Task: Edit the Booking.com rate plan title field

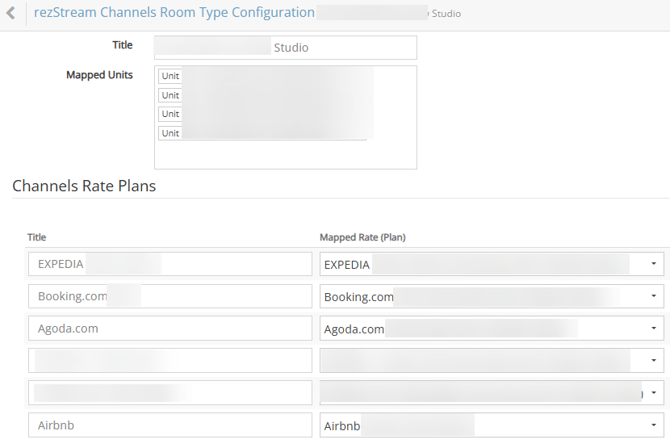Action: pos(170,296)
